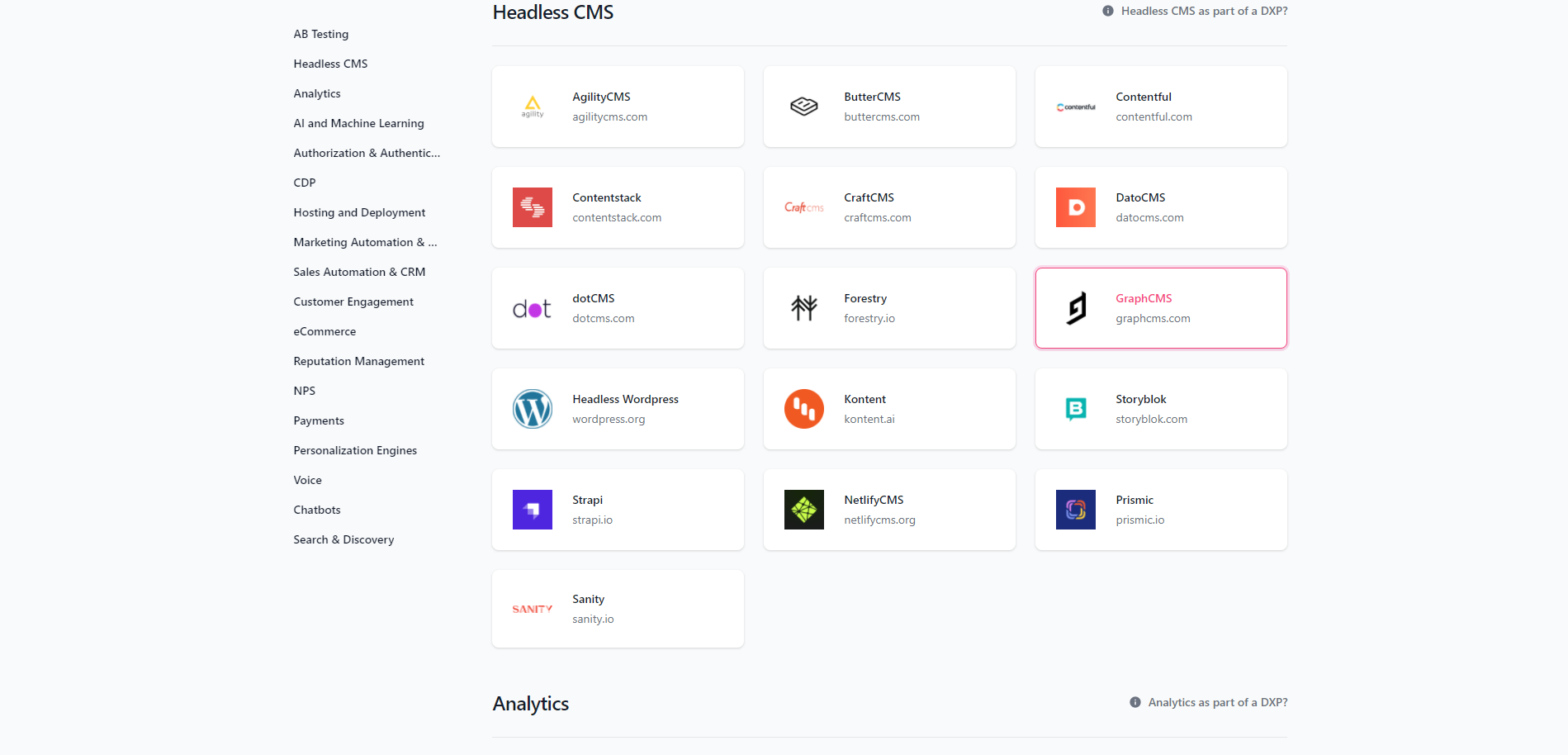
Task: Open Payments category
Action: tap(319, 420)
